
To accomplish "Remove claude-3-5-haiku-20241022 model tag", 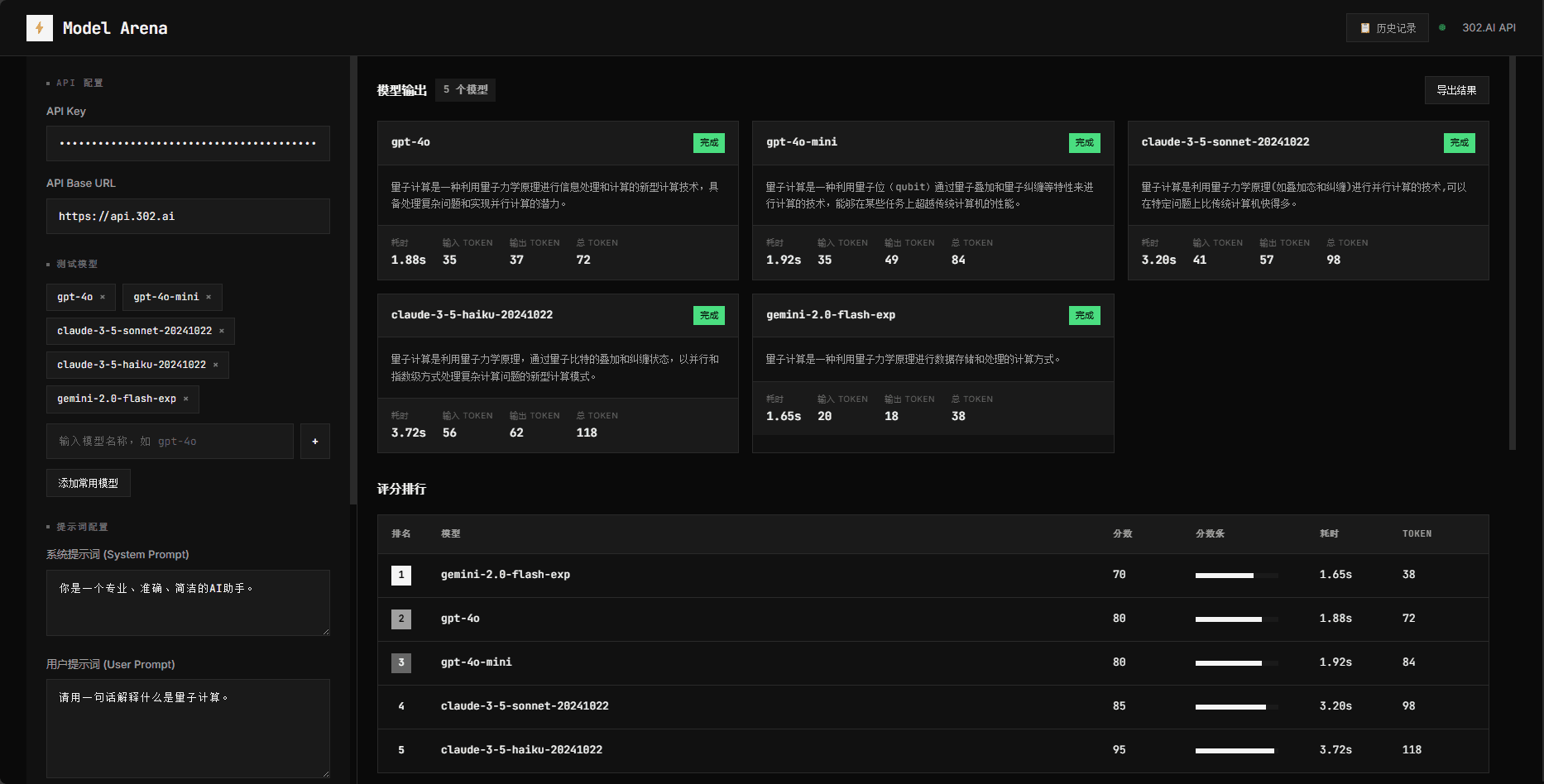I will 216,365.
